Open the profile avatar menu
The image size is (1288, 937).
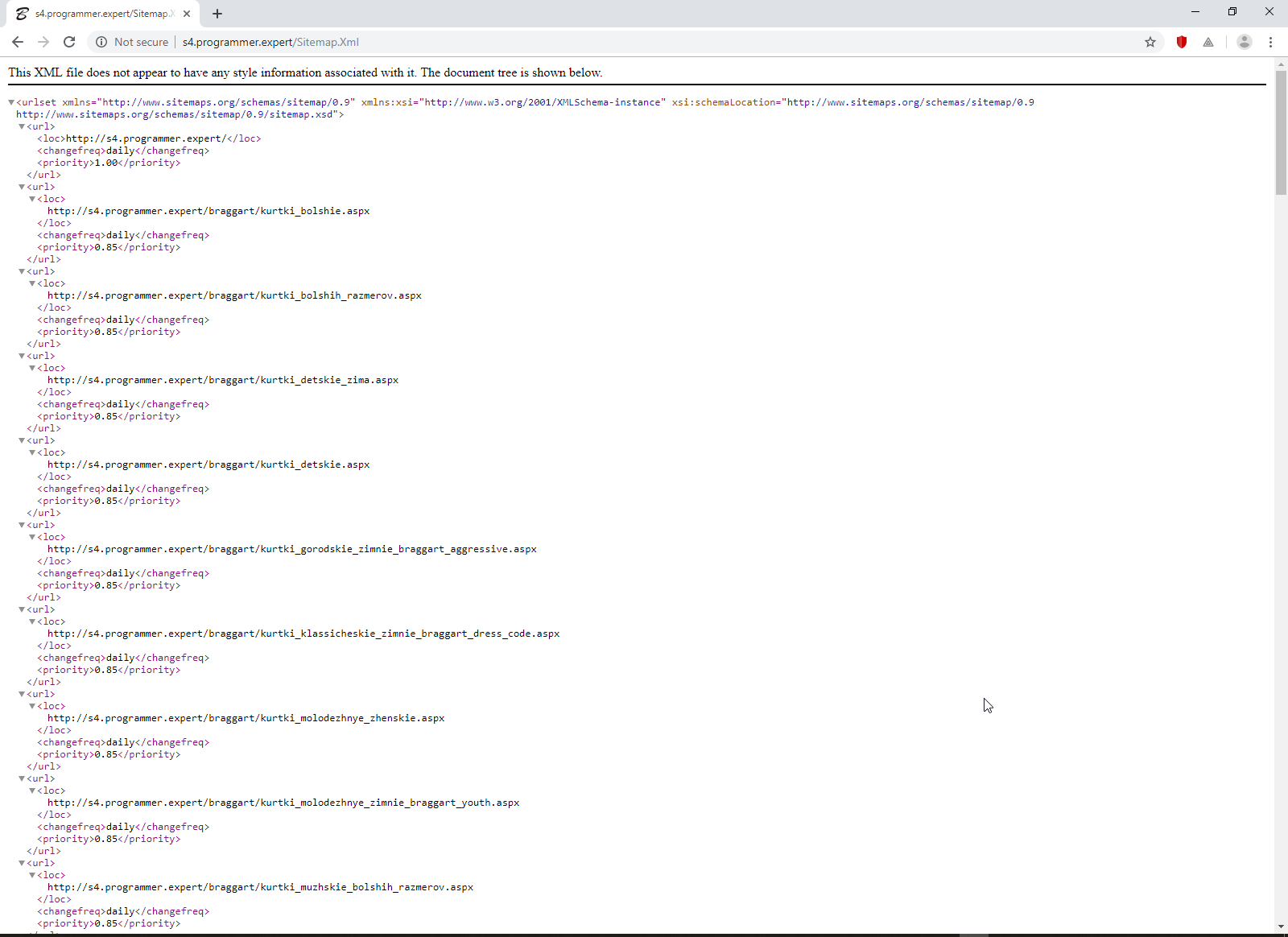tap(1245, 42)
